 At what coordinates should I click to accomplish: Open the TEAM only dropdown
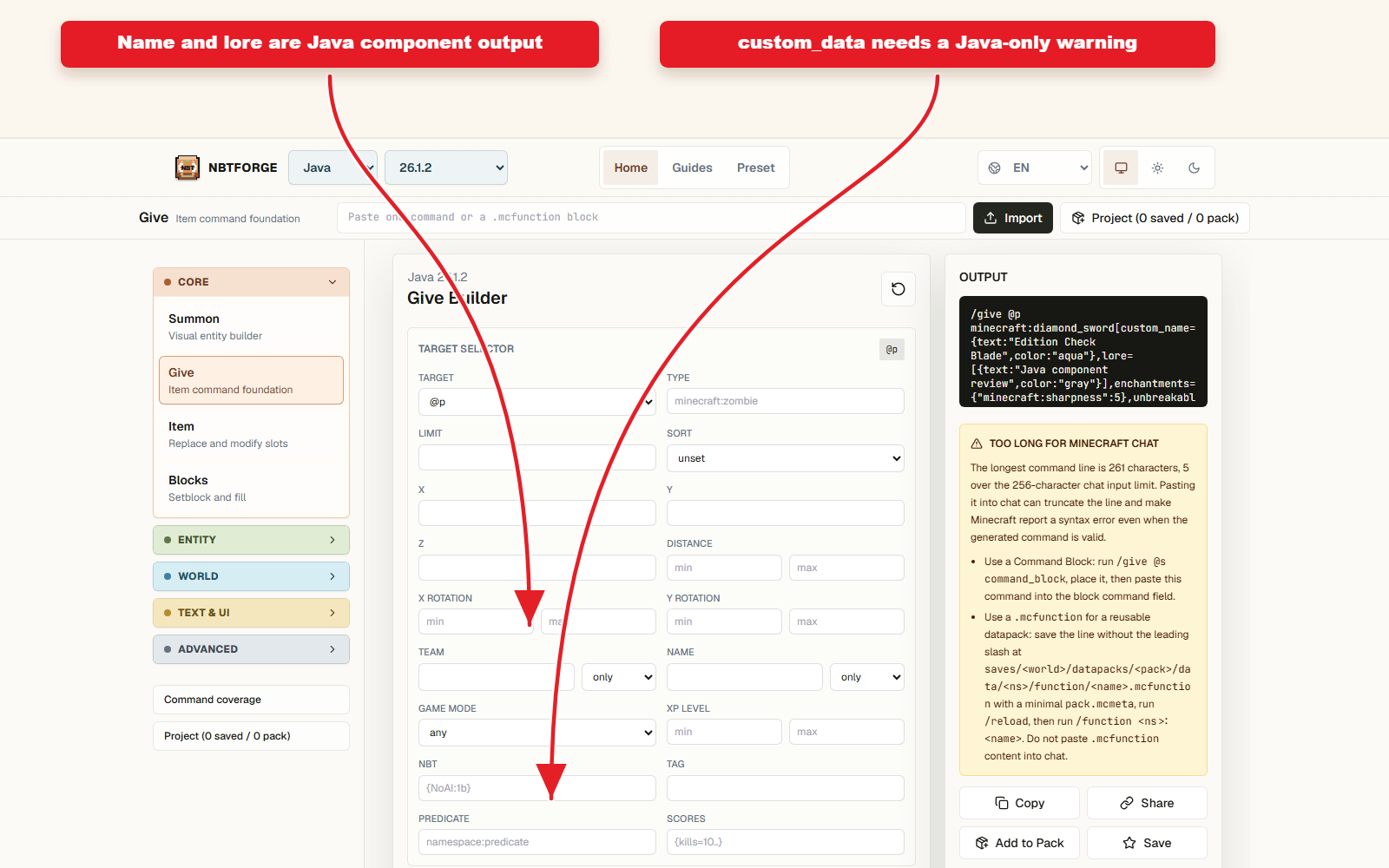click(619, 677)
